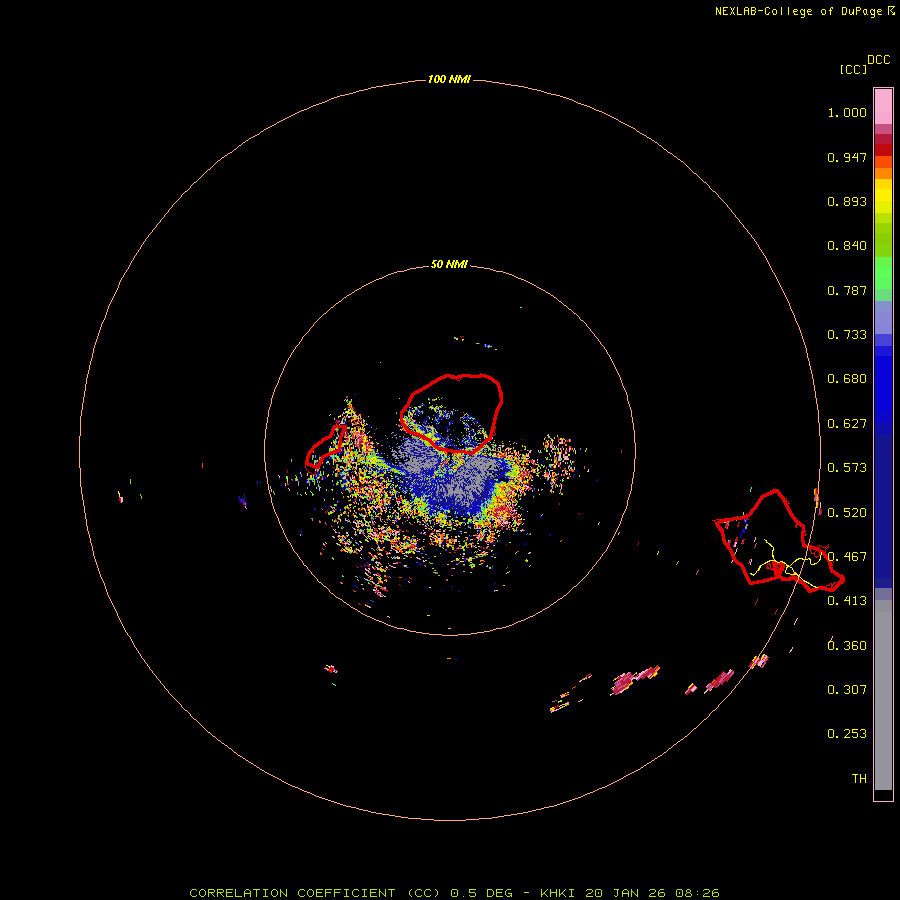Click the red island outline with yellow roads

(779, 541)
